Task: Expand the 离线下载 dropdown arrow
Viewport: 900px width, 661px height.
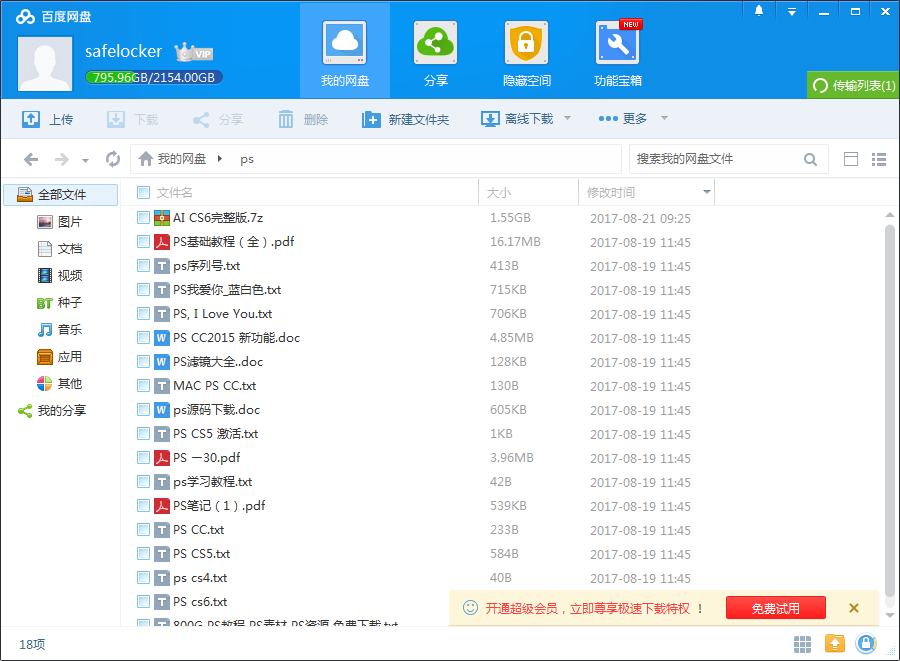Action: click(567, 118)
